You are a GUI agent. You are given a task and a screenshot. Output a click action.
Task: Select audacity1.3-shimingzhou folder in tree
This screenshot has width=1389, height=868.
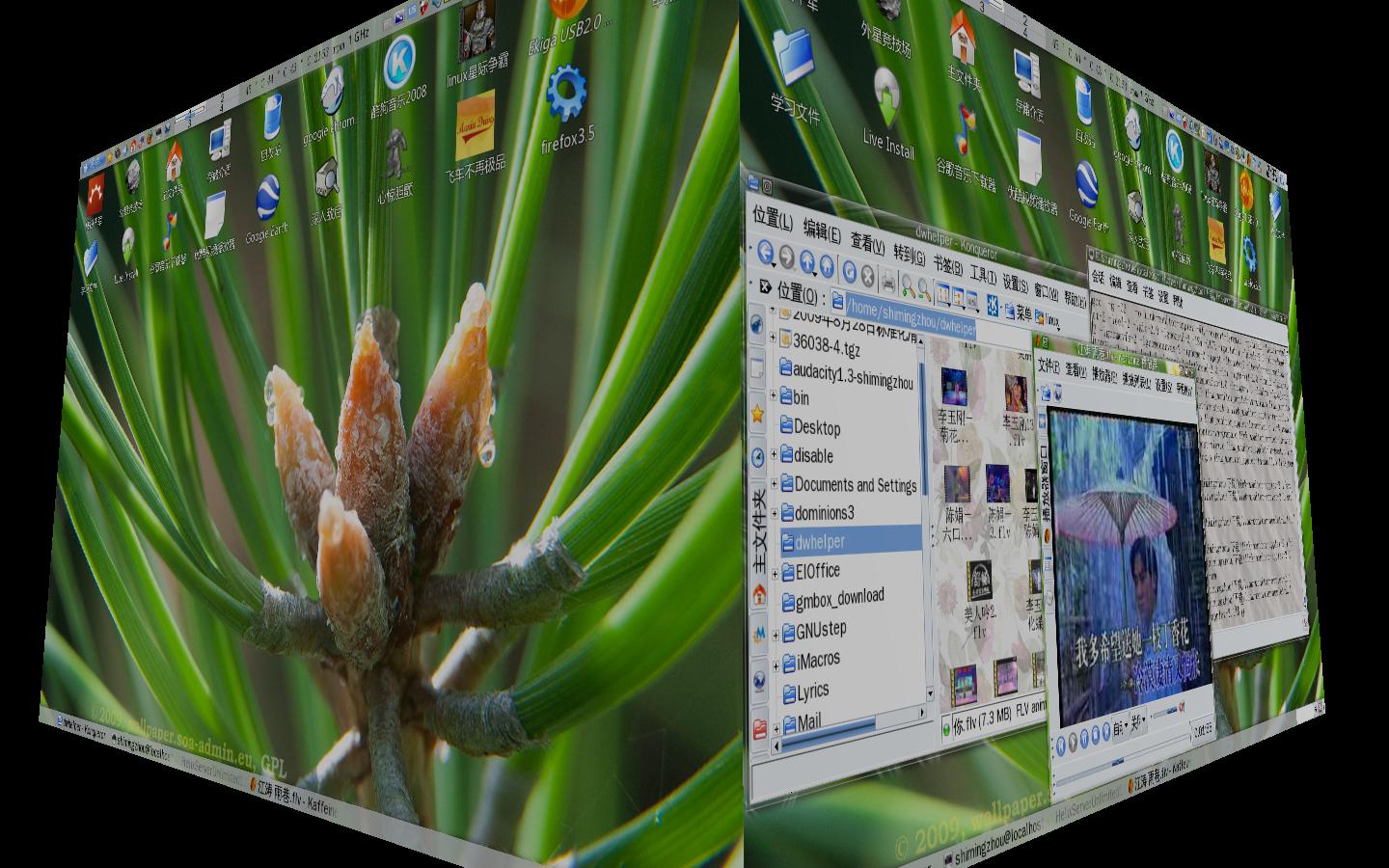pos(847,375)
